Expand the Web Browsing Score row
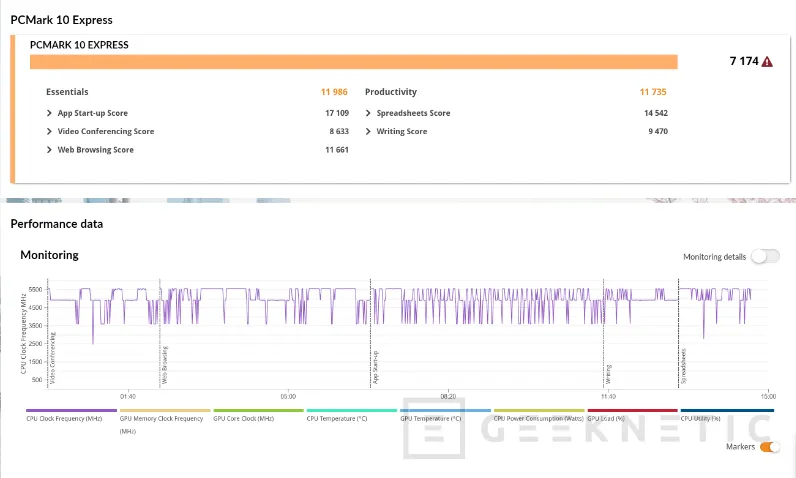796x478 pixels. tap(49, 150)
